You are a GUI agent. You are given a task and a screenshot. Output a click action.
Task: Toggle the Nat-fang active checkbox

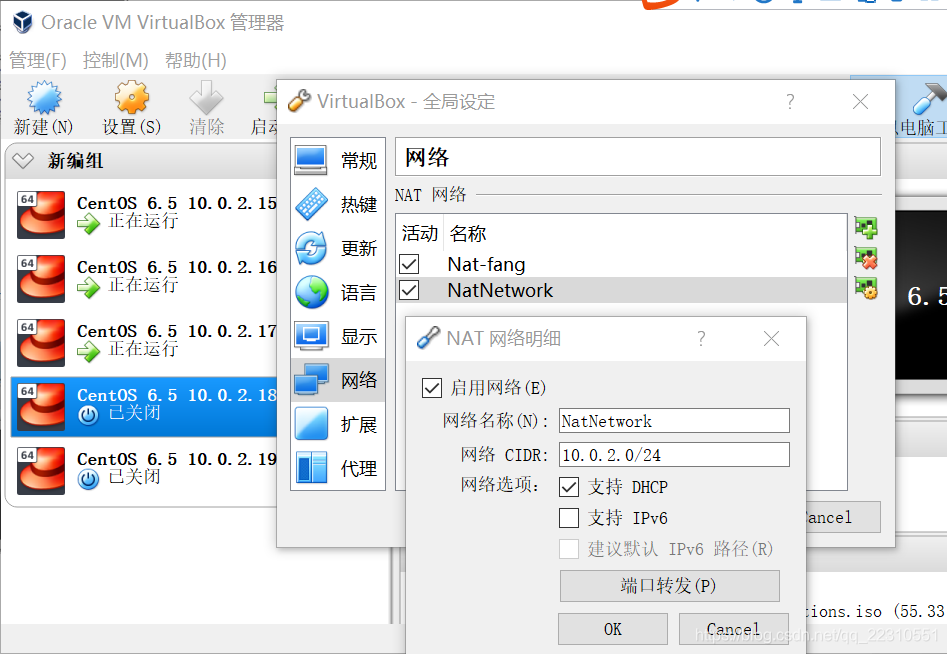tap(409, 264)
